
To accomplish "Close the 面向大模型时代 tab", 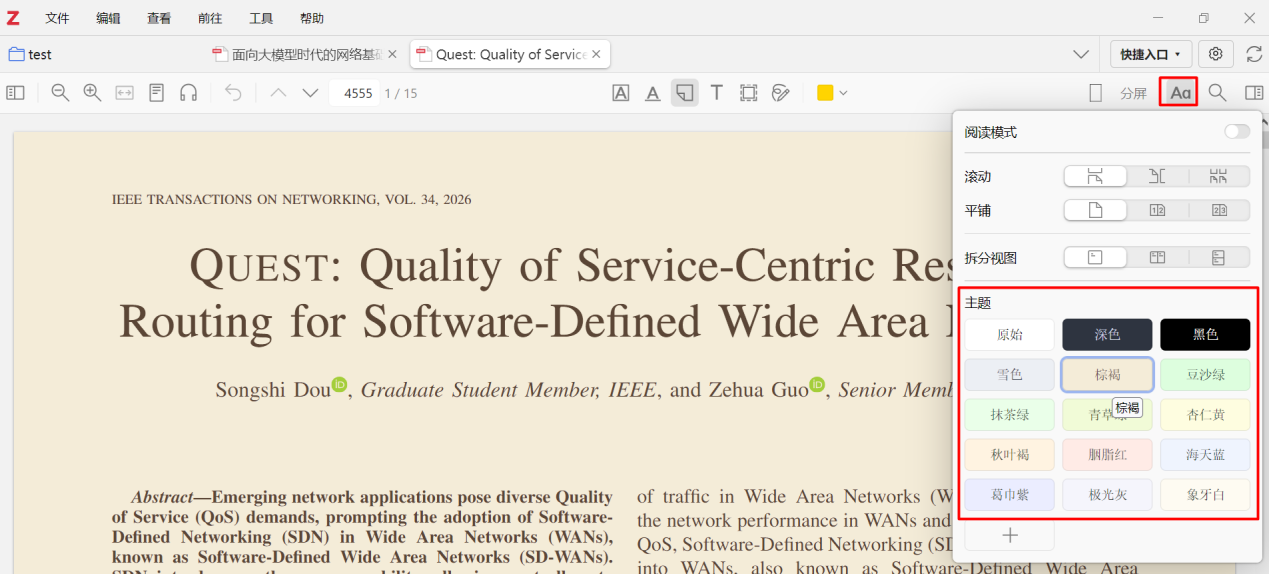I will click(392, 54).
